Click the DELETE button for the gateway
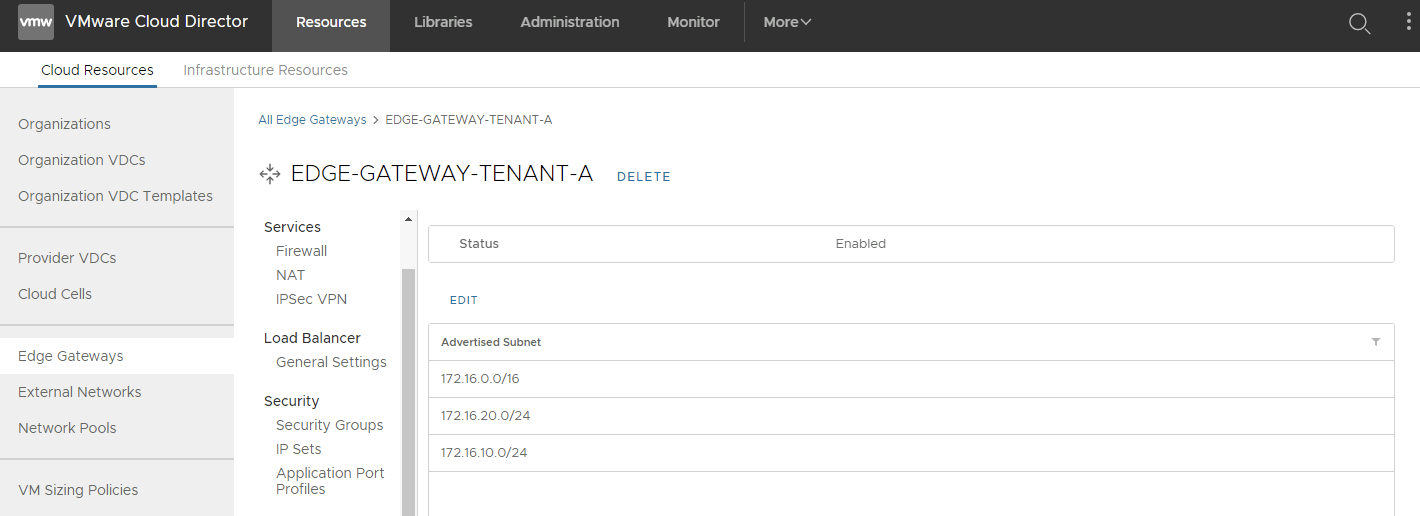The image size is (1420, 516). tap(643, 177)
